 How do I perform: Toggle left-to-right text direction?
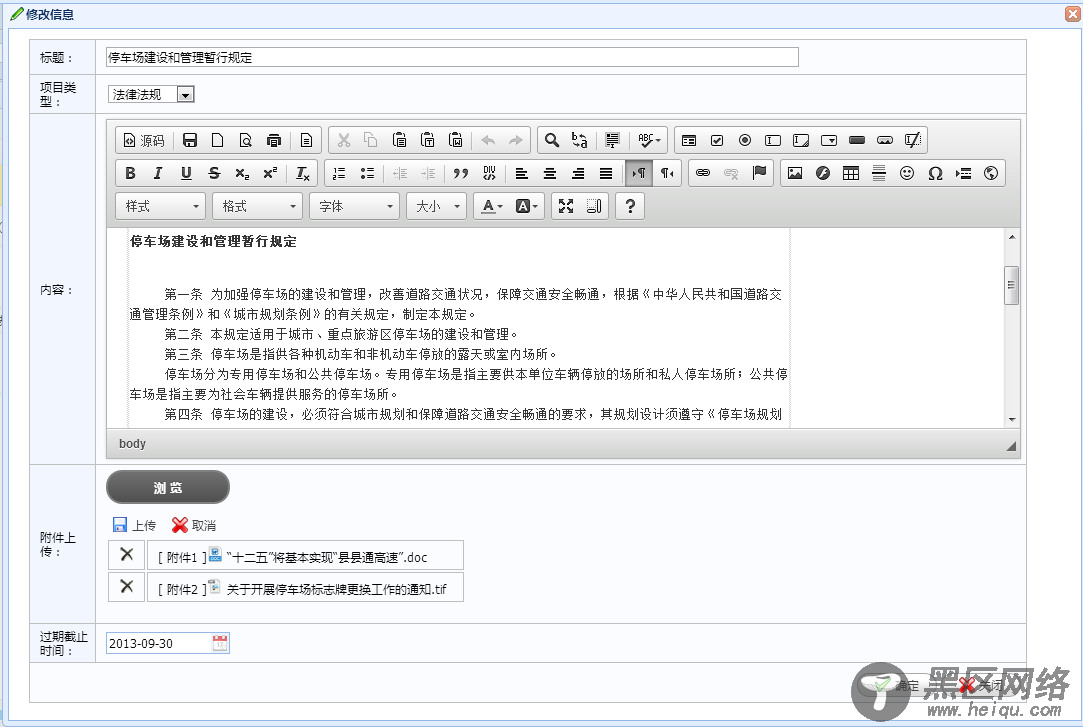tap(638, 173)
